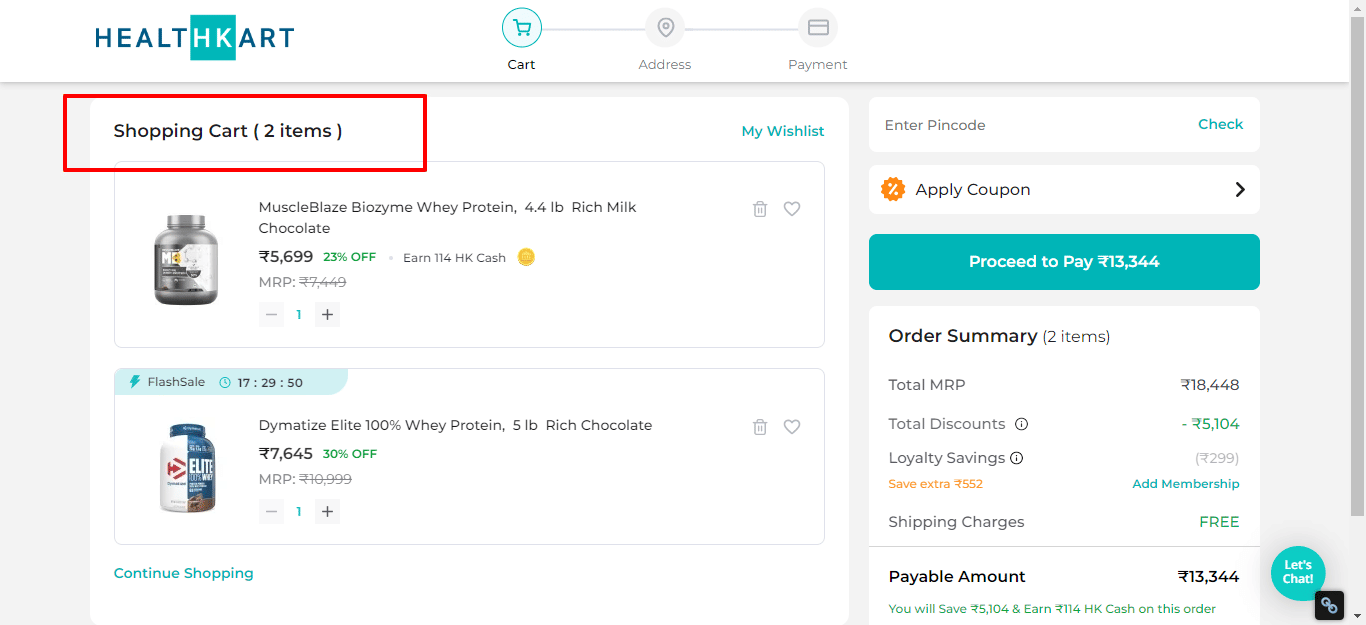Expand the Apply Coupon section

point(1064,190)
